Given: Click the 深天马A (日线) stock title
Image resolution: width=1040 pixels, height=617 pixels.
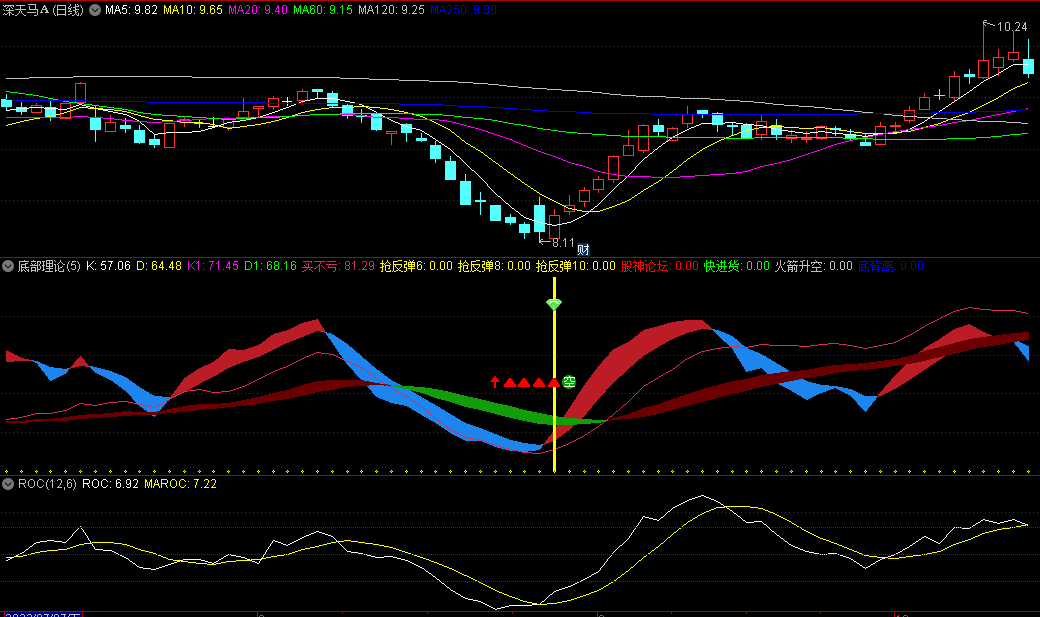Looking at the screenshot, I should click(x=43, y=10).
